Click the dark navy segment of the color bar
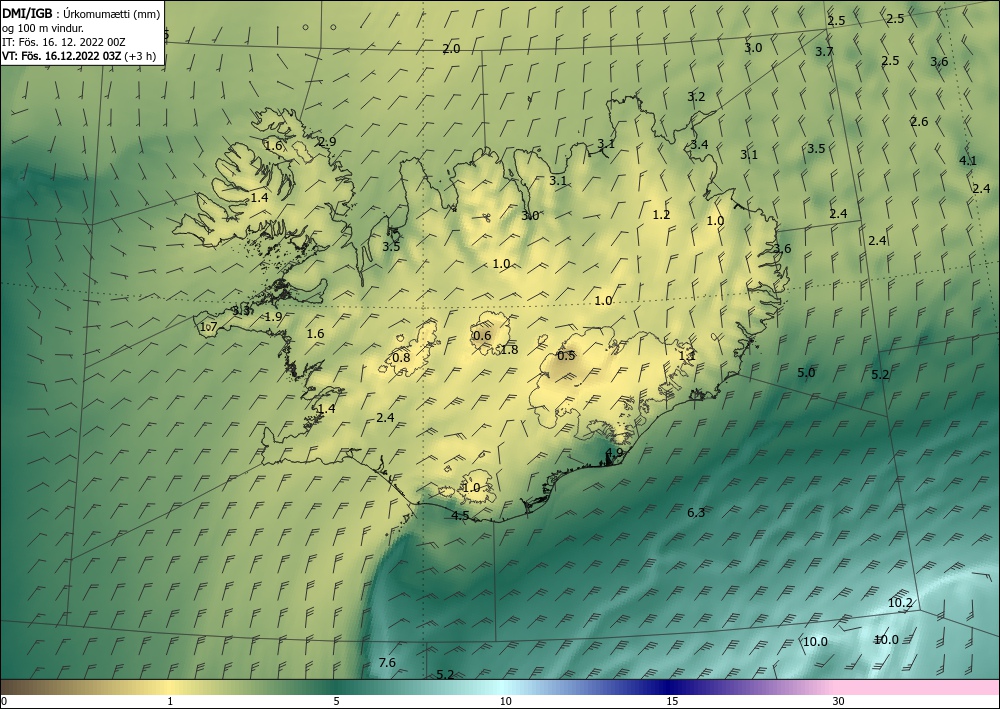Image resolution: width=1000 pixels, height=709 pixels. click(666, 687)
